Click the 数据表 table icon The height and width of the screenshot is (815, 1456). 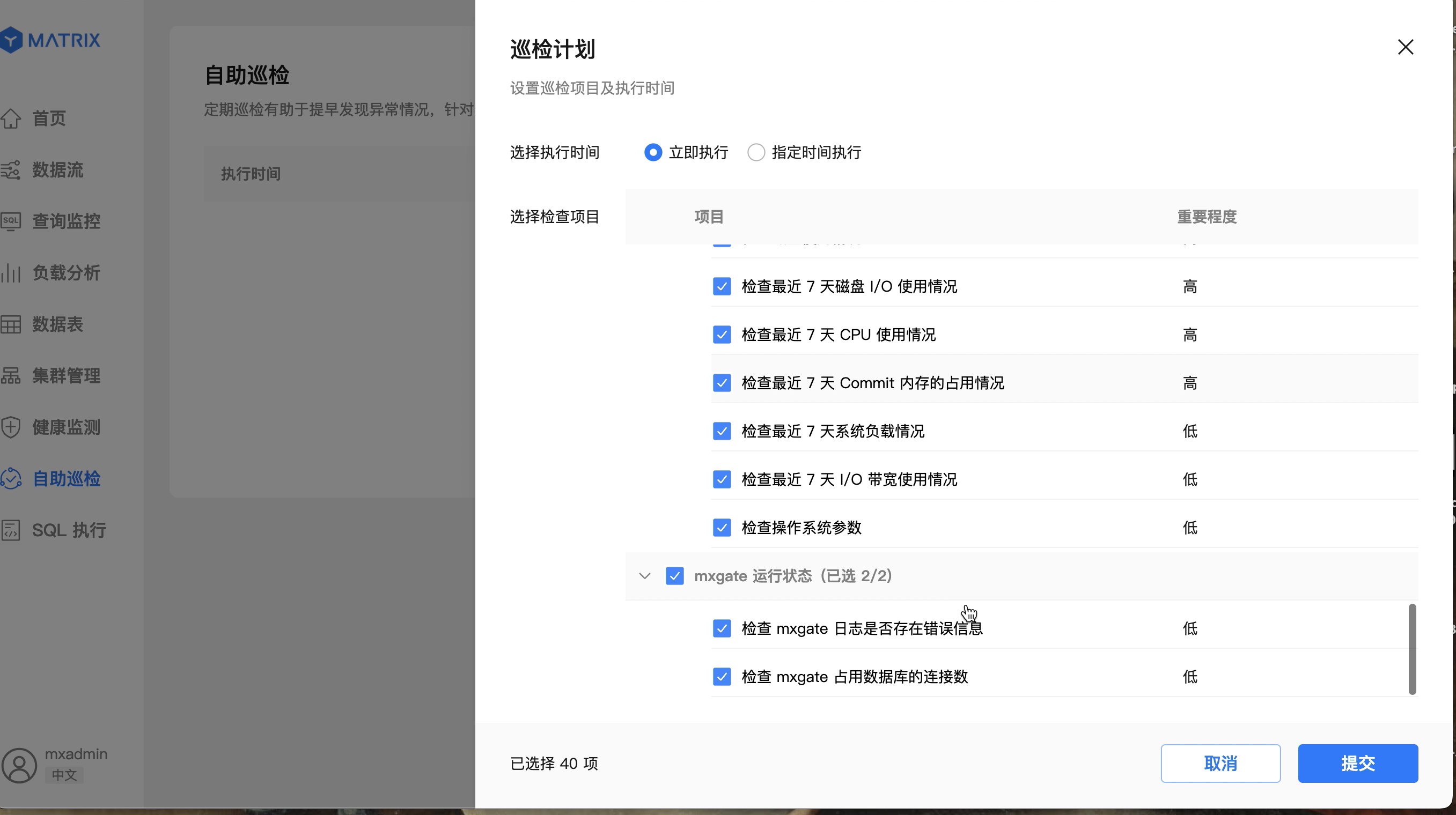[x=11, y=324]
